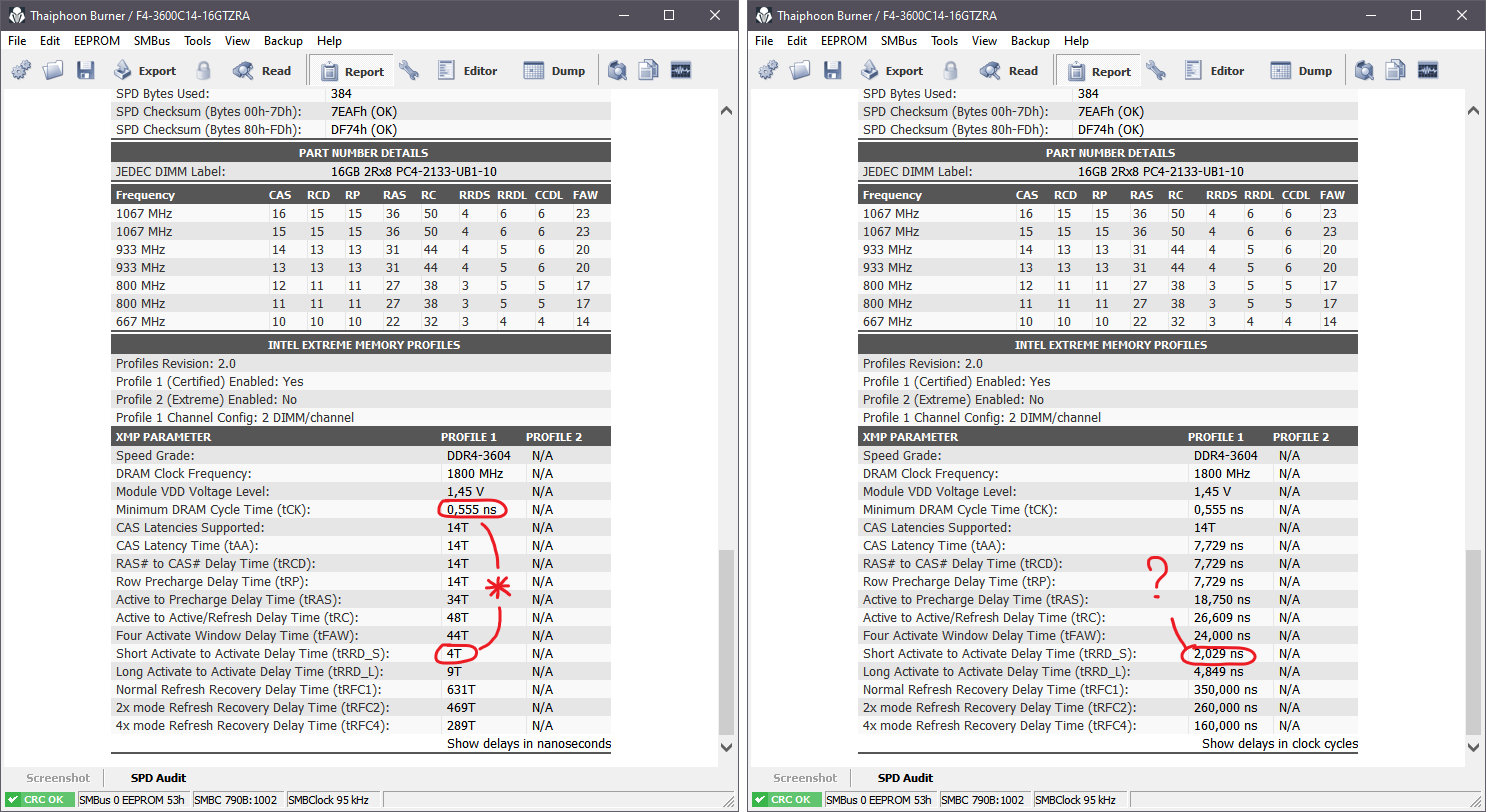Viewport: 1486px width, 812px height.
Task: Open Editor from the right window toolbar
Action: click(1215, 71)
